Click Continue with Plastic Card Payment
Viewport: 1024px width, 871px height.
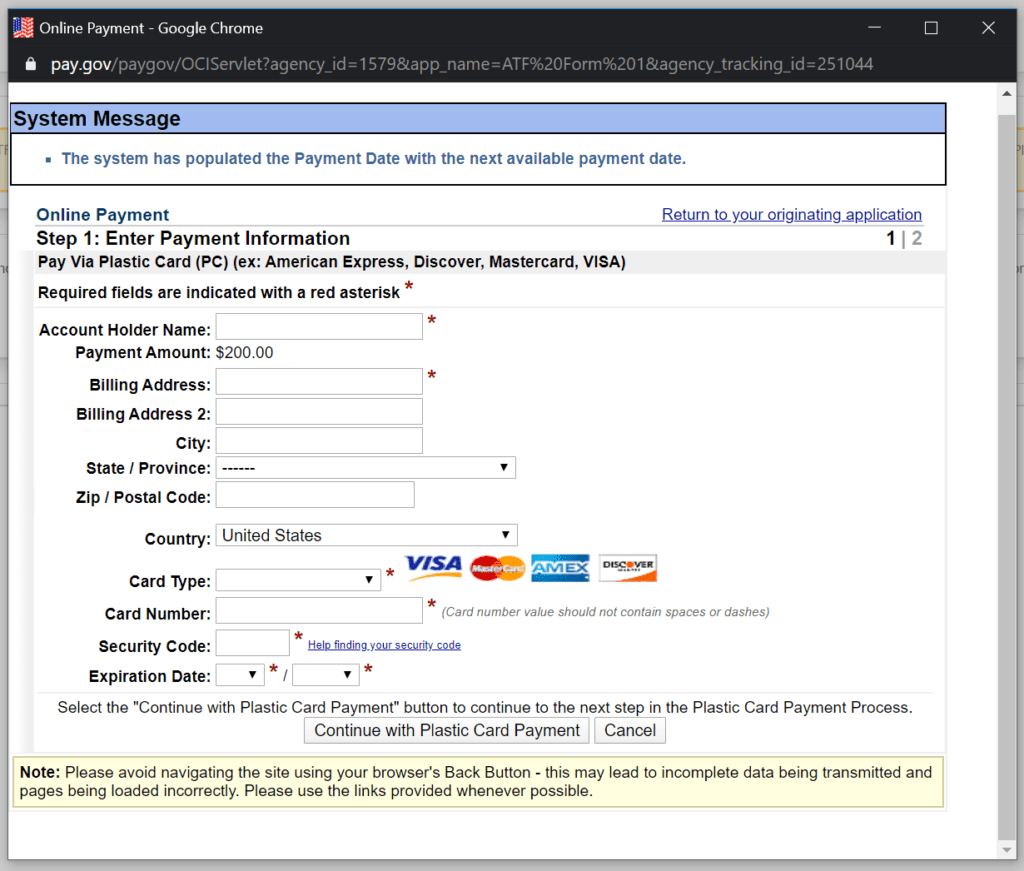pyautogui.click(x=447, y=730)
